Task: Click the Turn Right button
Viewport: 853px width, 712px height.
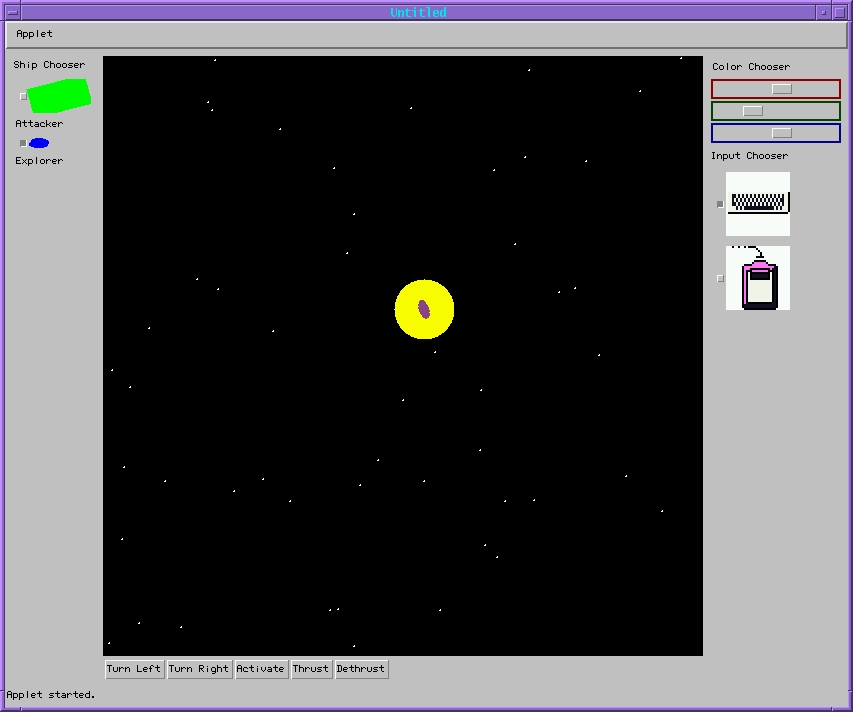Action: [x=199, y=668]
